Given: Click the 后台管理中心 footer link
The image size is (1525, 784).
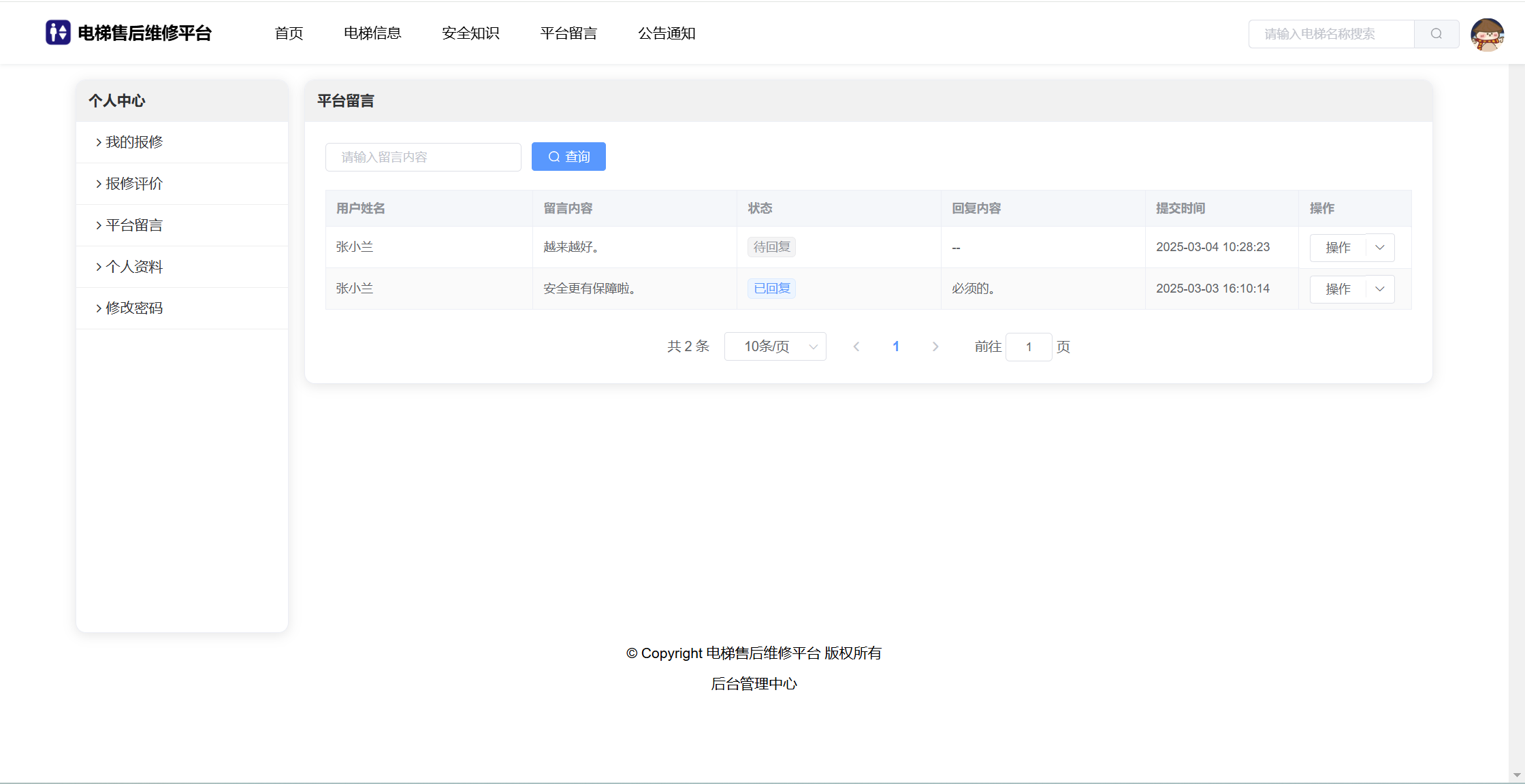Looking at the screenshot, I should [x=754, y=684].
